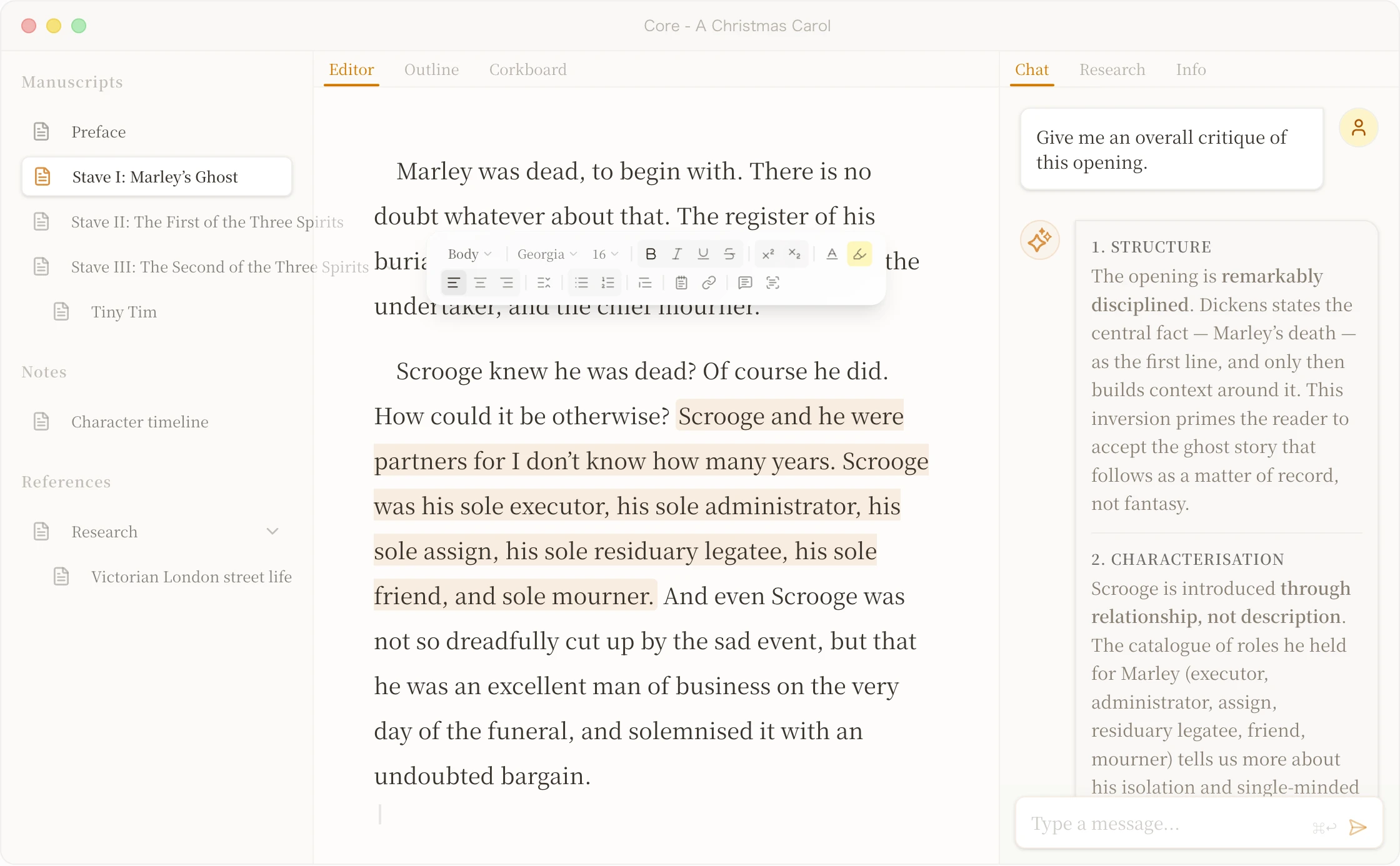
Task: Click the Tiny Tim document icon
Action: [61, 312]
